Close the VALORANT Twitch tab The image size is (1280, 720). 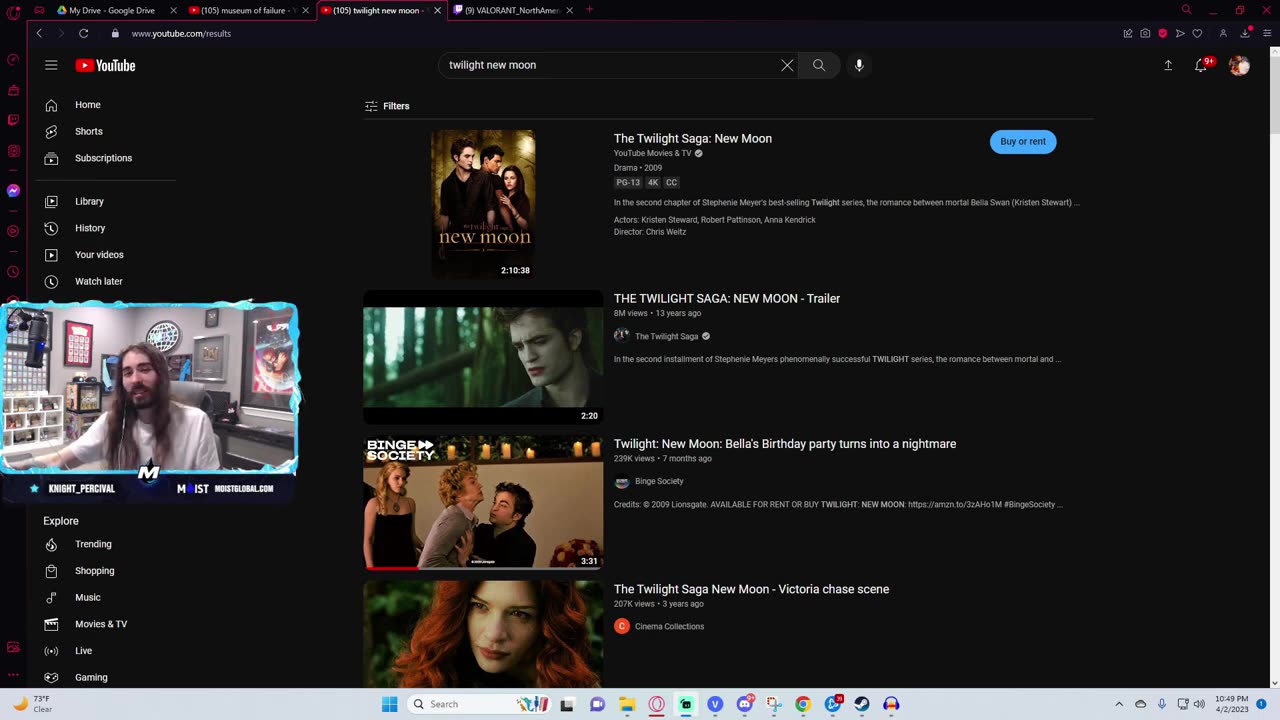click(569, 10)
